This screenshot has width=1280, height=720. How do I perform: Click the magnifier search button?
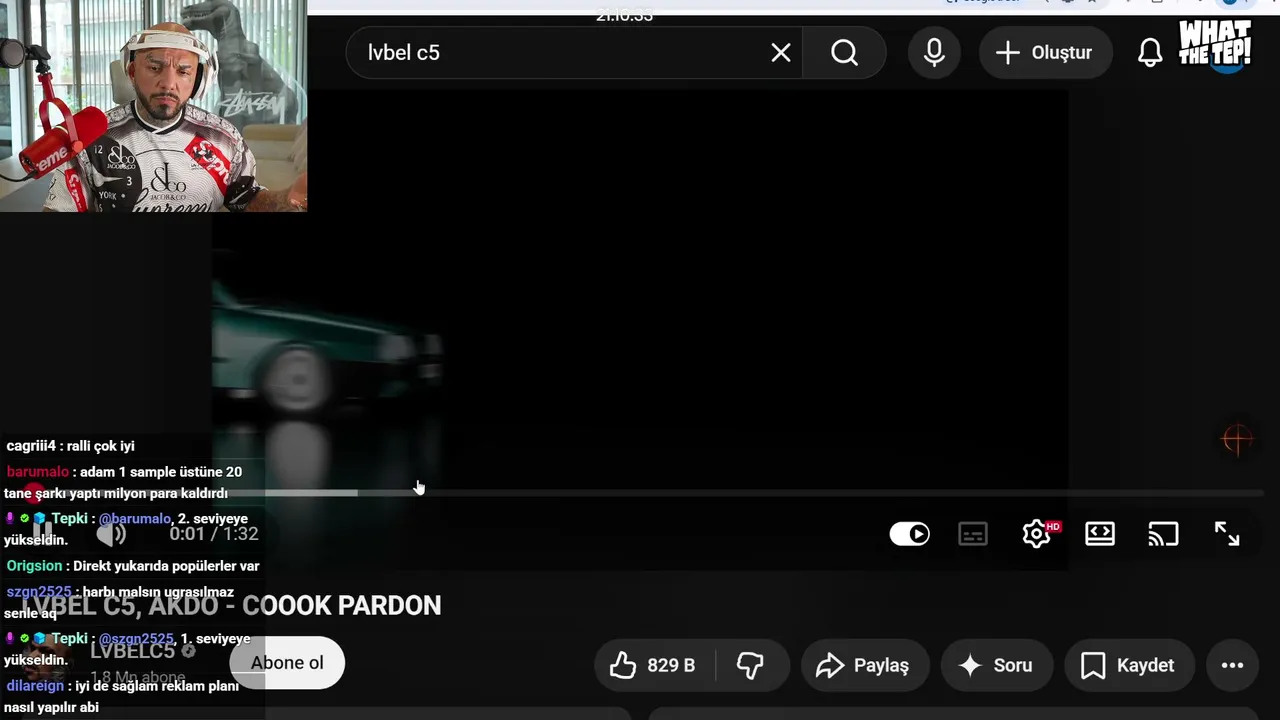[845, 53]
